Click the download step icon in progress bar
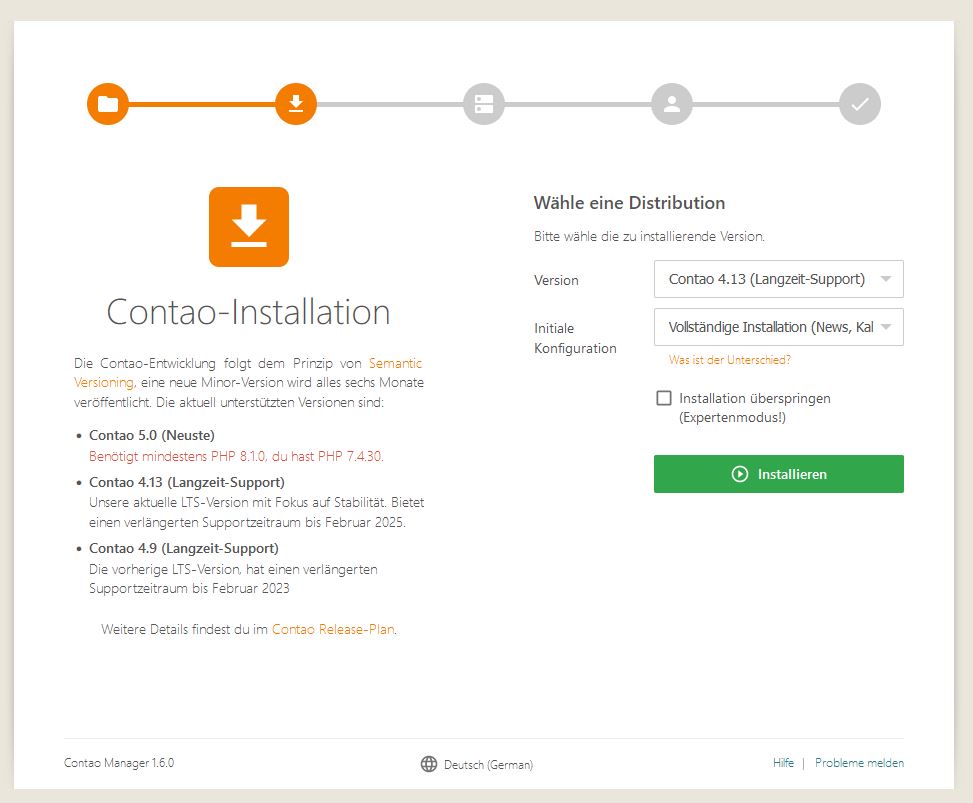This screenshot has width=973, height=803. [296, 104]
